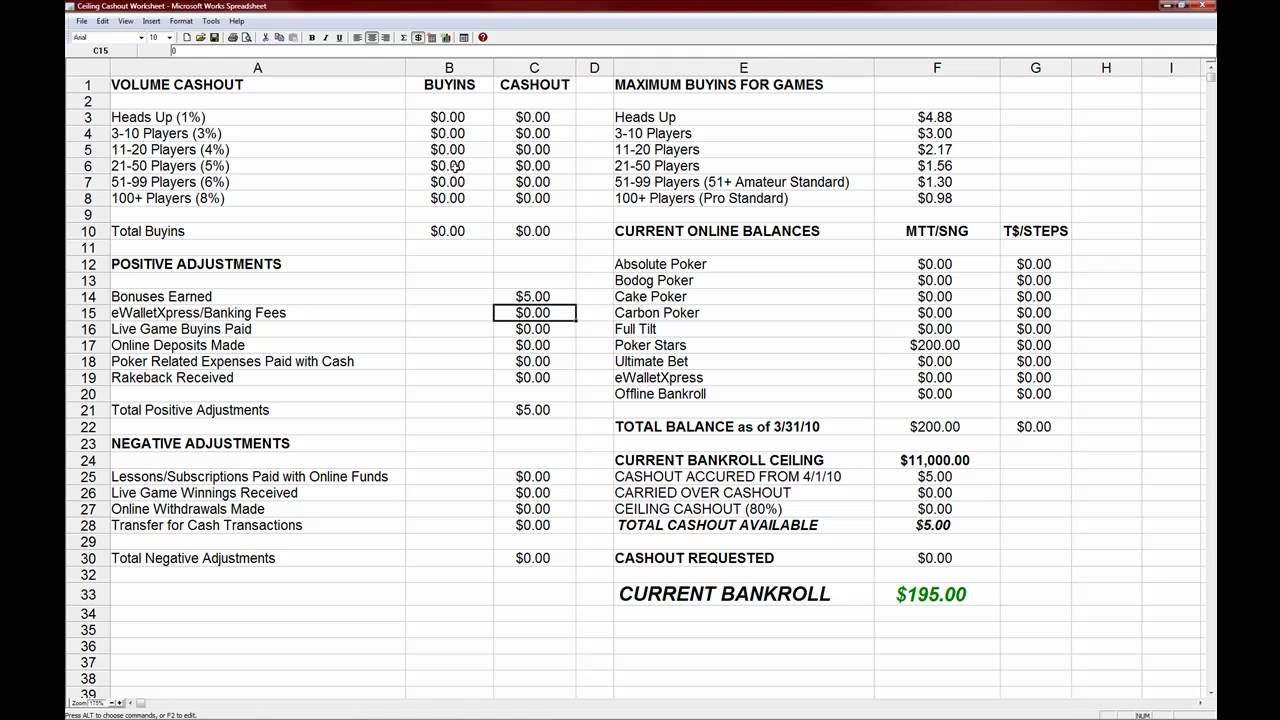1280x720 pixels.
Task: Open the Format menu
Action: 181,21
